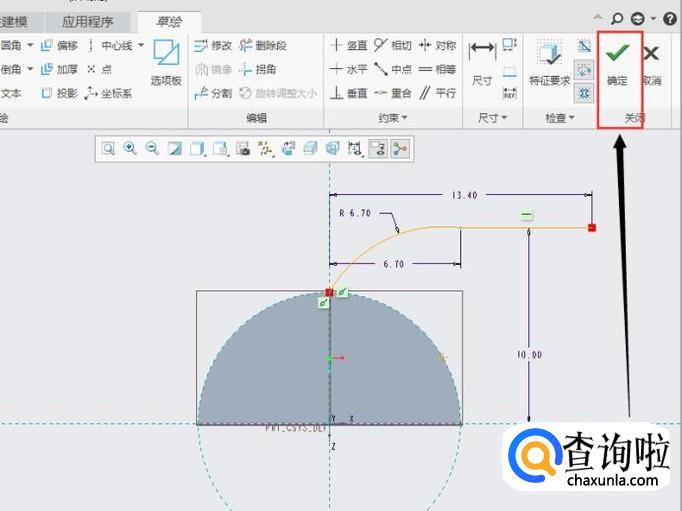Expand the 约束 constraint group dropdown

click(393, 118)
